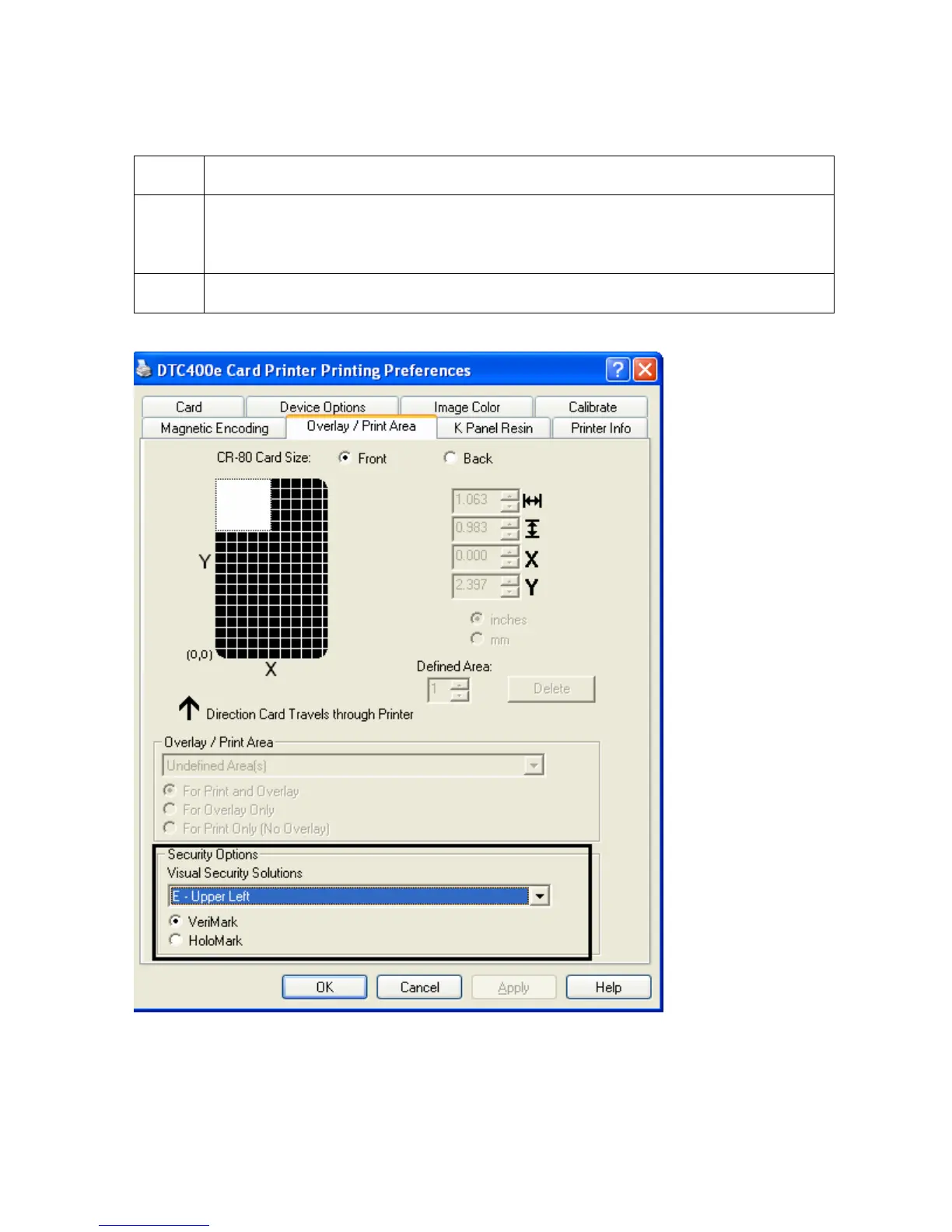Click the width field showing 1.063
The width and height of the screenshot is (952, 1232).
coord(477,500)
